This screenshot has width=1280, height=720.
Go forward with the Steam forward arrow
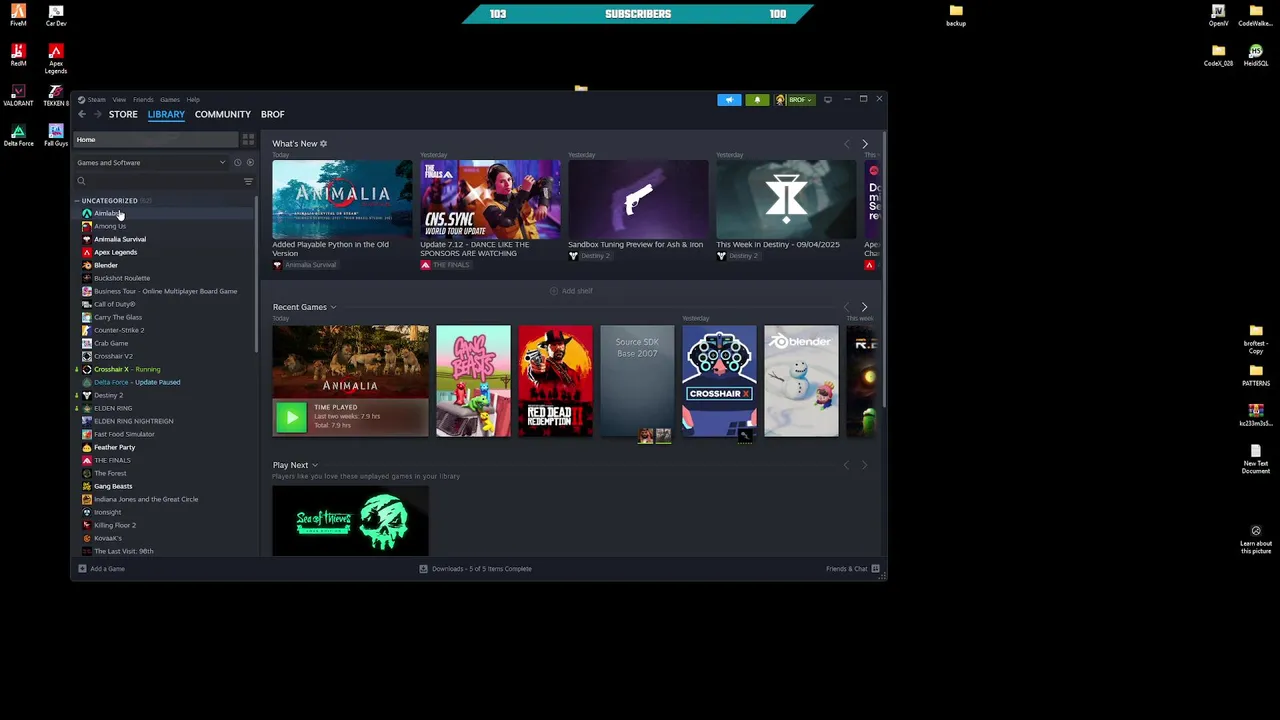[97, 115]
